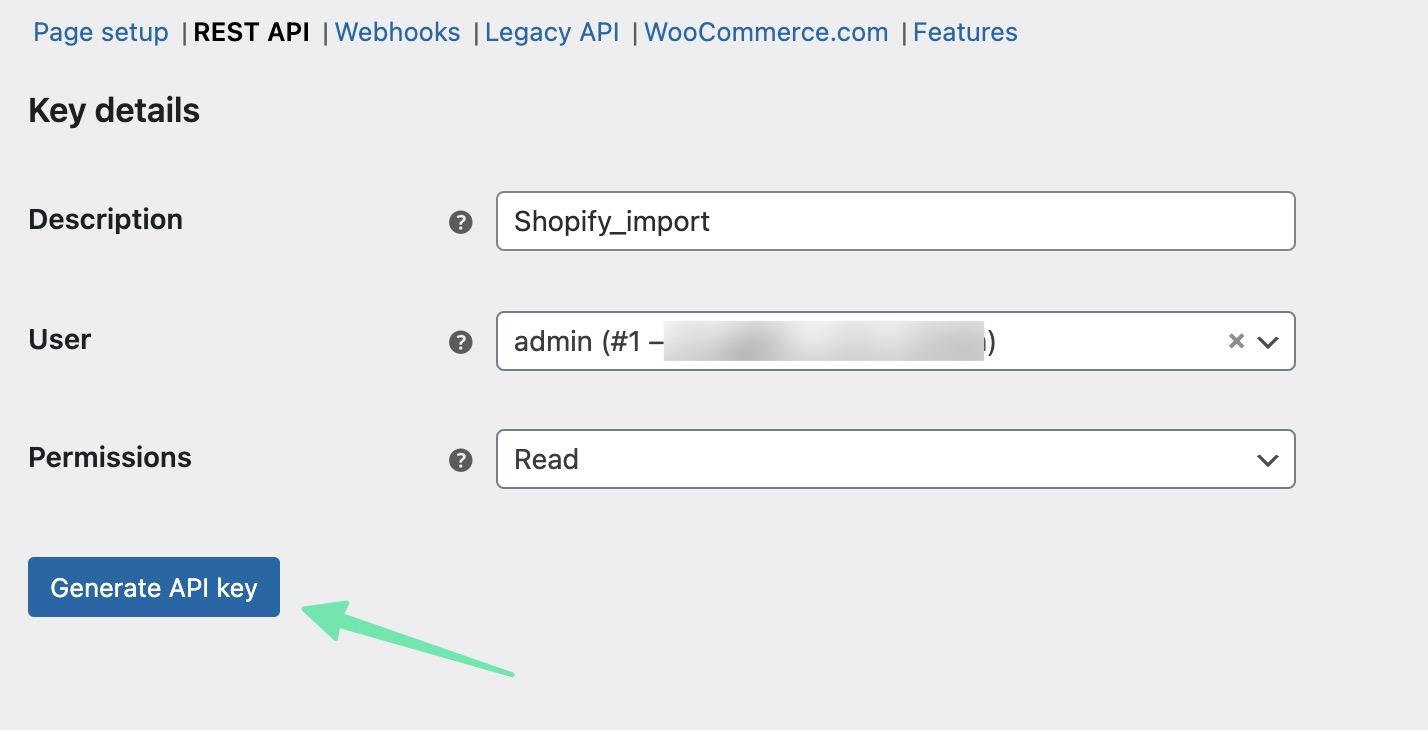Expand the Permissions chevron arrow
This screenshot has width=1428, height=730.
[1268, 460]
